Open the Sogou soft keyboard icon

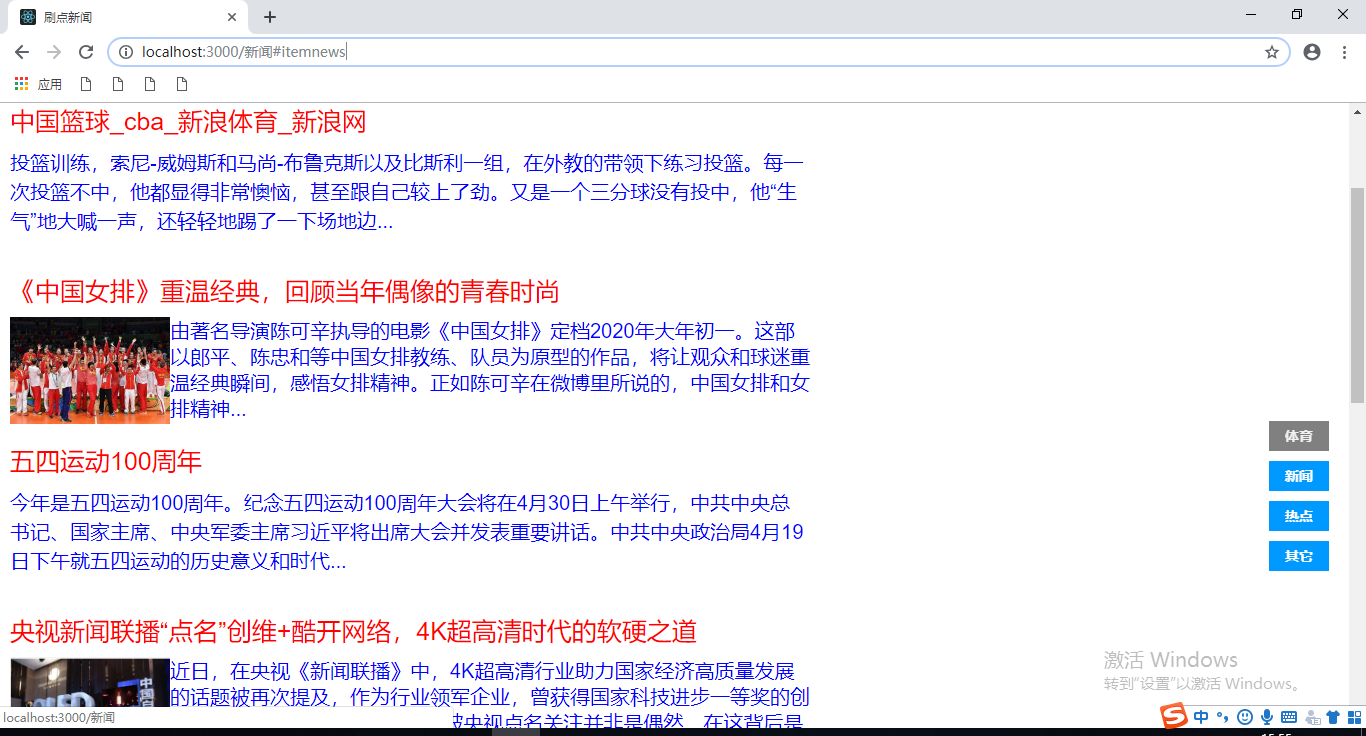[x=1289, y=717]
